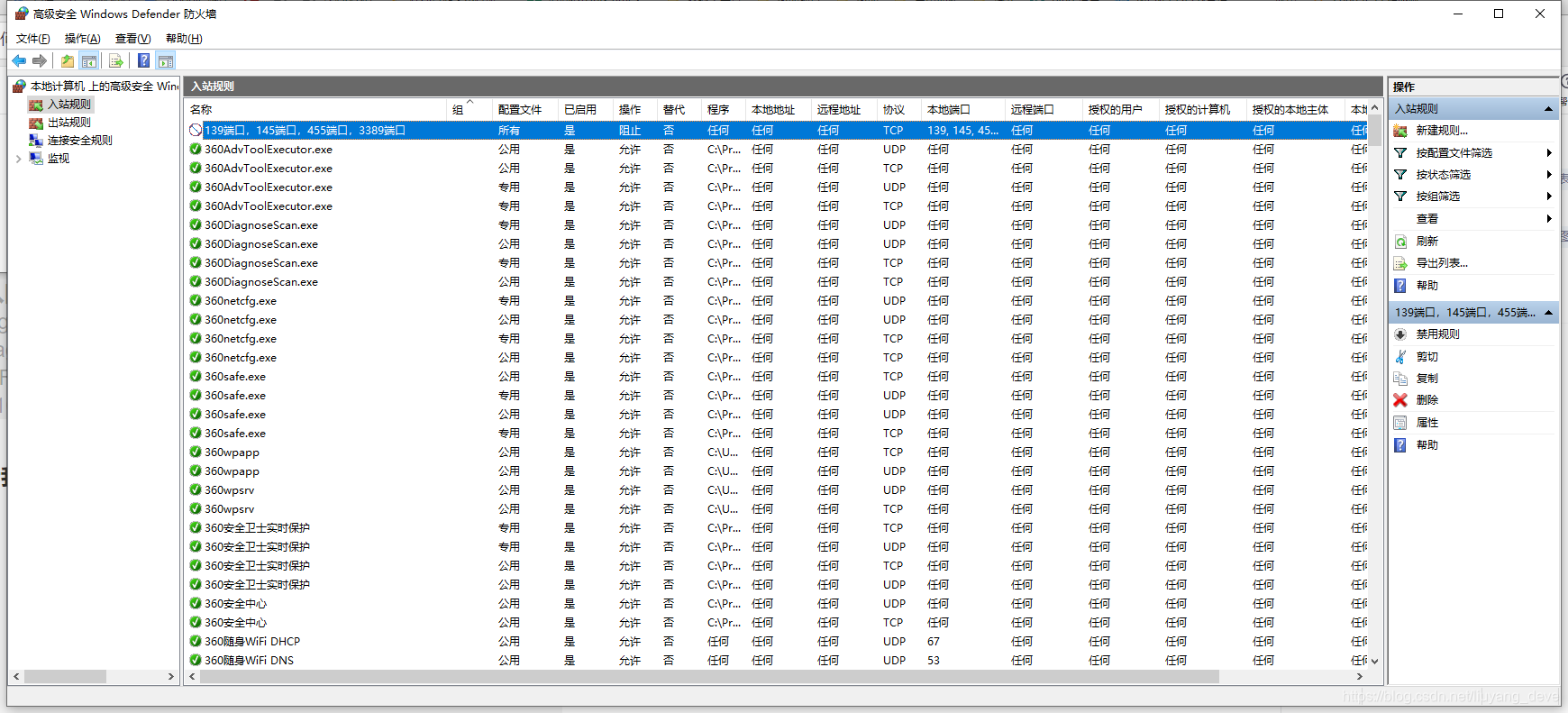Viewport: 1568px width, 713px height.
Task: Click 删除 action
Action: [x=1427, y=400]
